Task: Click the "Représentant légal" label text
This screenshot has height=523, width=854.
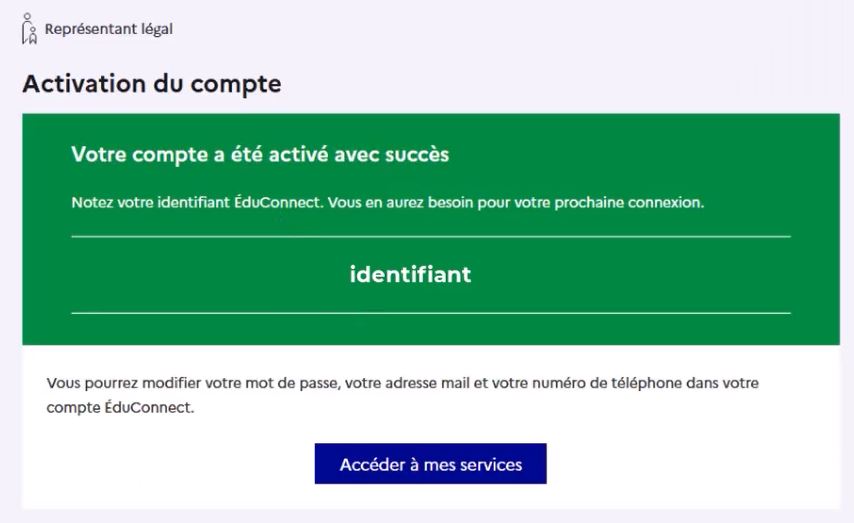Action: [109, 29]
